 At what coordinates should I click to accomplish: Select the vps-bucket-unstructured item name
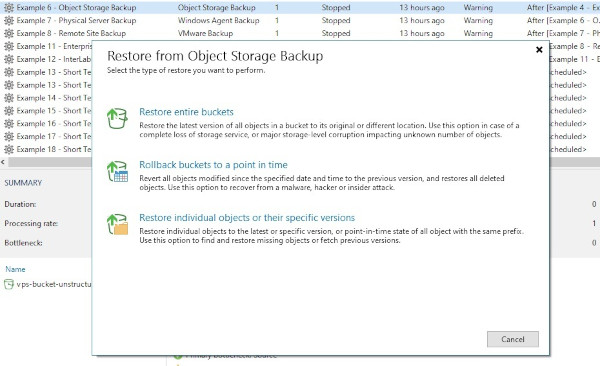[x=54, y=284]
